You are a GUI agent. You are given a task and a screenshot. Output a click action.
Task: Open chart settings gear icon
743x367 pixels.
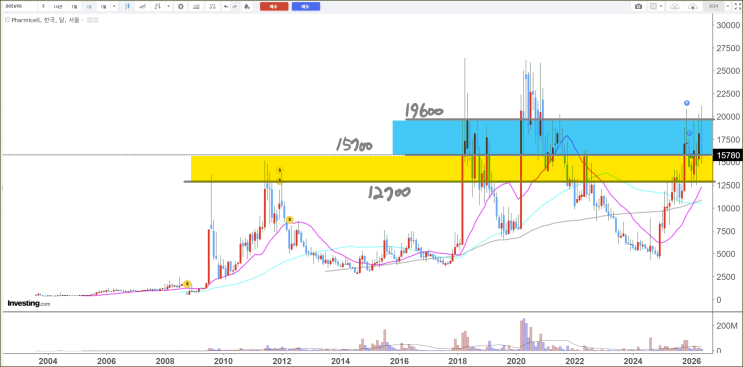point(181,6)
